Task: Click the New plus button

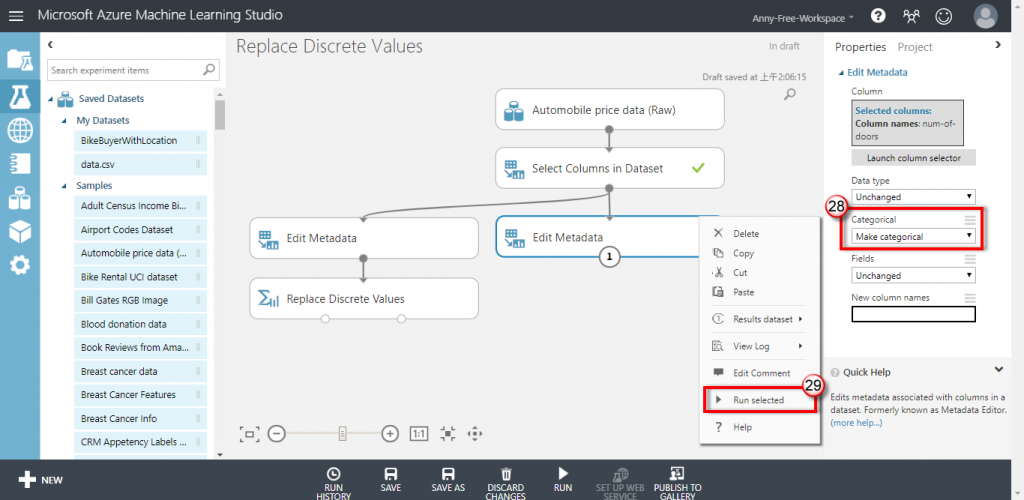Action: tap(40, 480)
